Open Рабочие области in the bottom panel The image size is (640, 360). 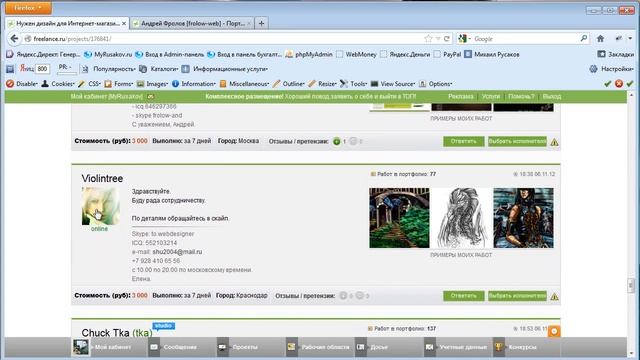pos(318,347)
